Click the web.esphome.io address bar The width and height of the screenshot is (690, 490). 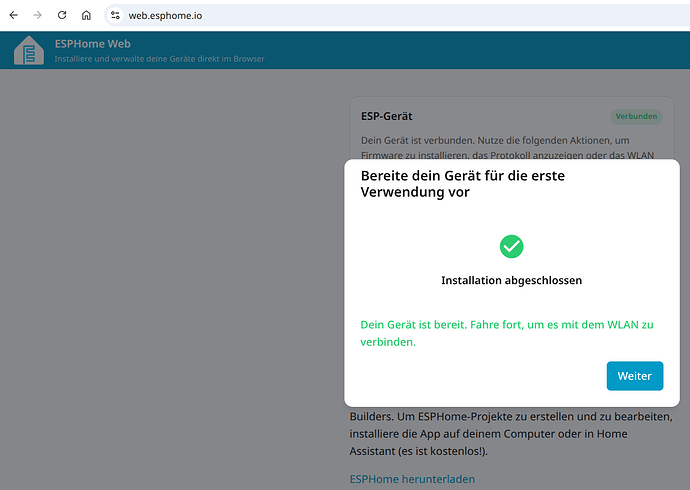point(396,15)
